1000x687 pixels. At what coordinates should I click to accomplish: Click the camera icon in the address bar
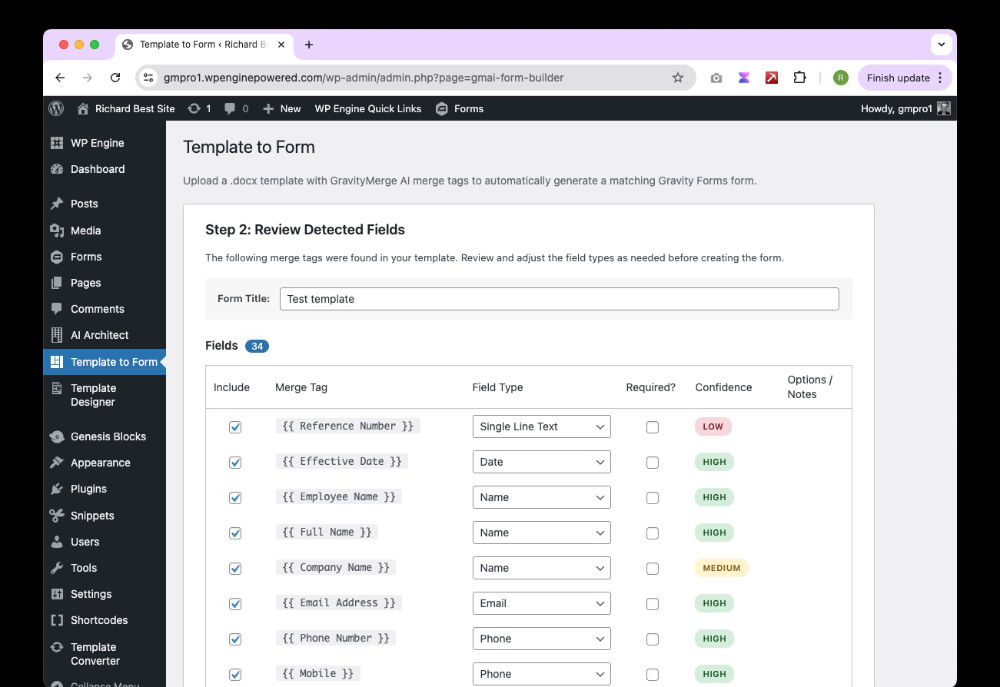(x=716, y=77)
